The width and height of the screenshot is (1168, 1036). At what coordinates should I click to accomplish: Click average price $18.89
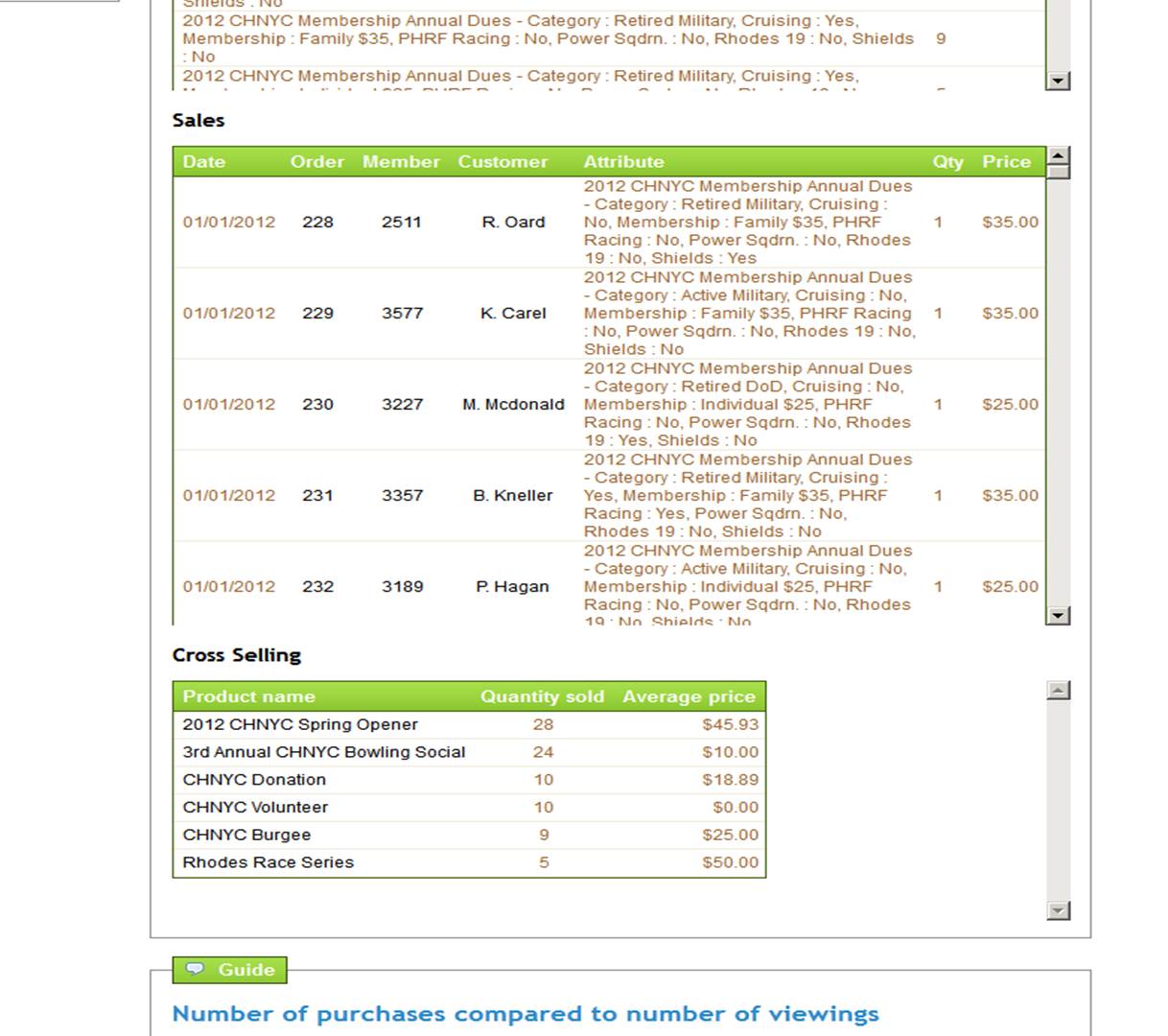point(730,780)
